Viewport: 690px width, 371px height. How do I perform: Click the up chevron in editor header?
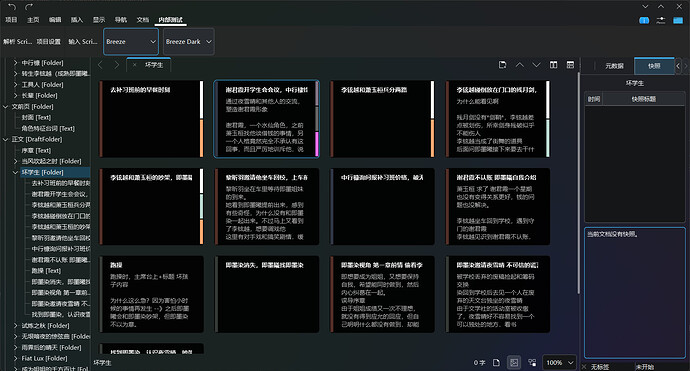(x=520, y=65)
